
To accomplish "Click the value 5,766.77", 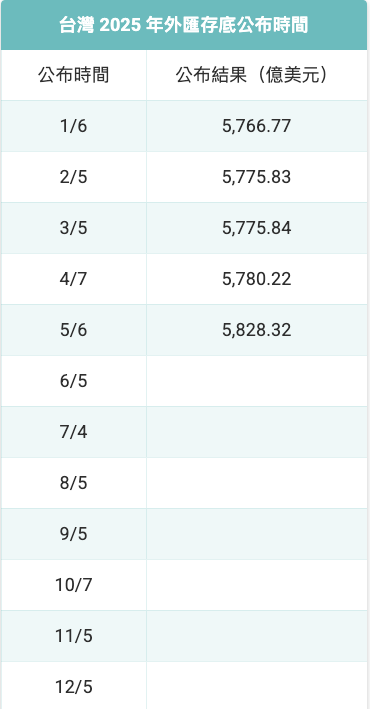I will [256, 126].
